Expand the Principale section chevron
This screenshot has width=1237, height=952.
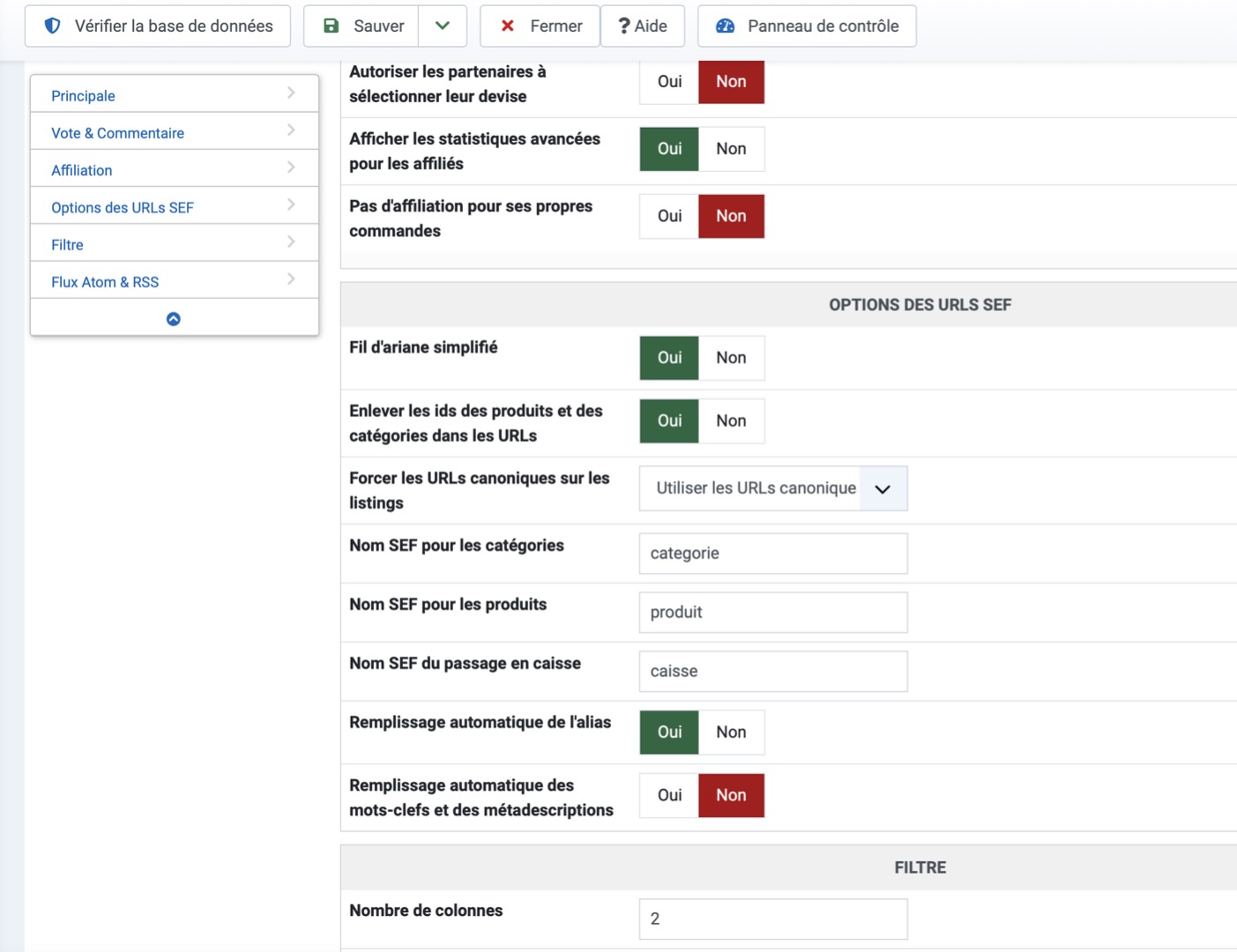tap(291, 93)
